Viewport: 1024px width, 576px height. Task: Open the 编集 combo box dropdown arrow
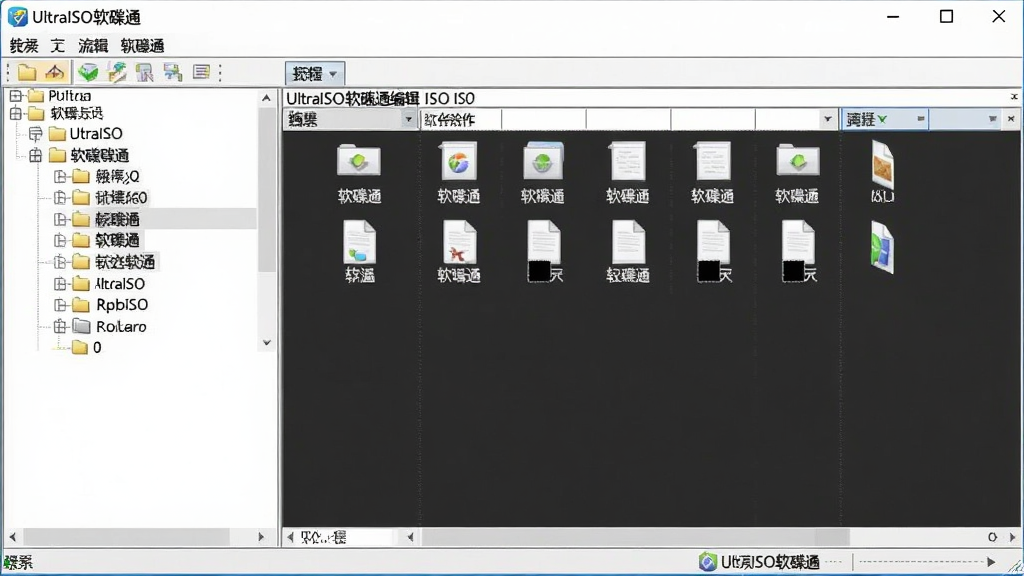point(409,120)
